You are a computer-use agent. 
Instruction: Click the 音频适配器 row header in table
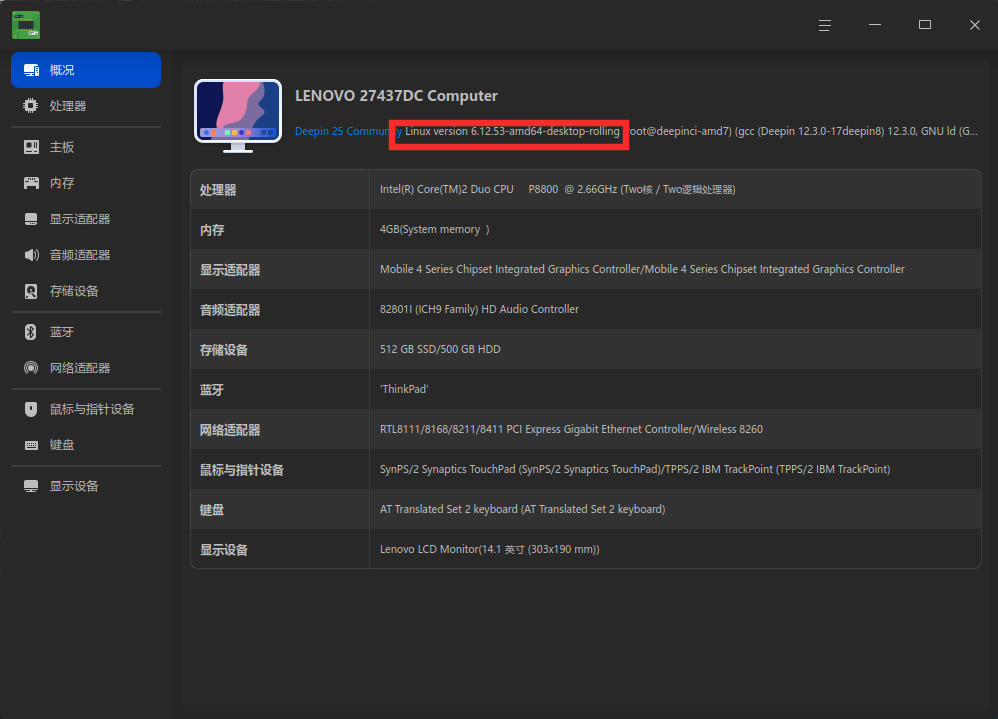[x=230, y=310]
